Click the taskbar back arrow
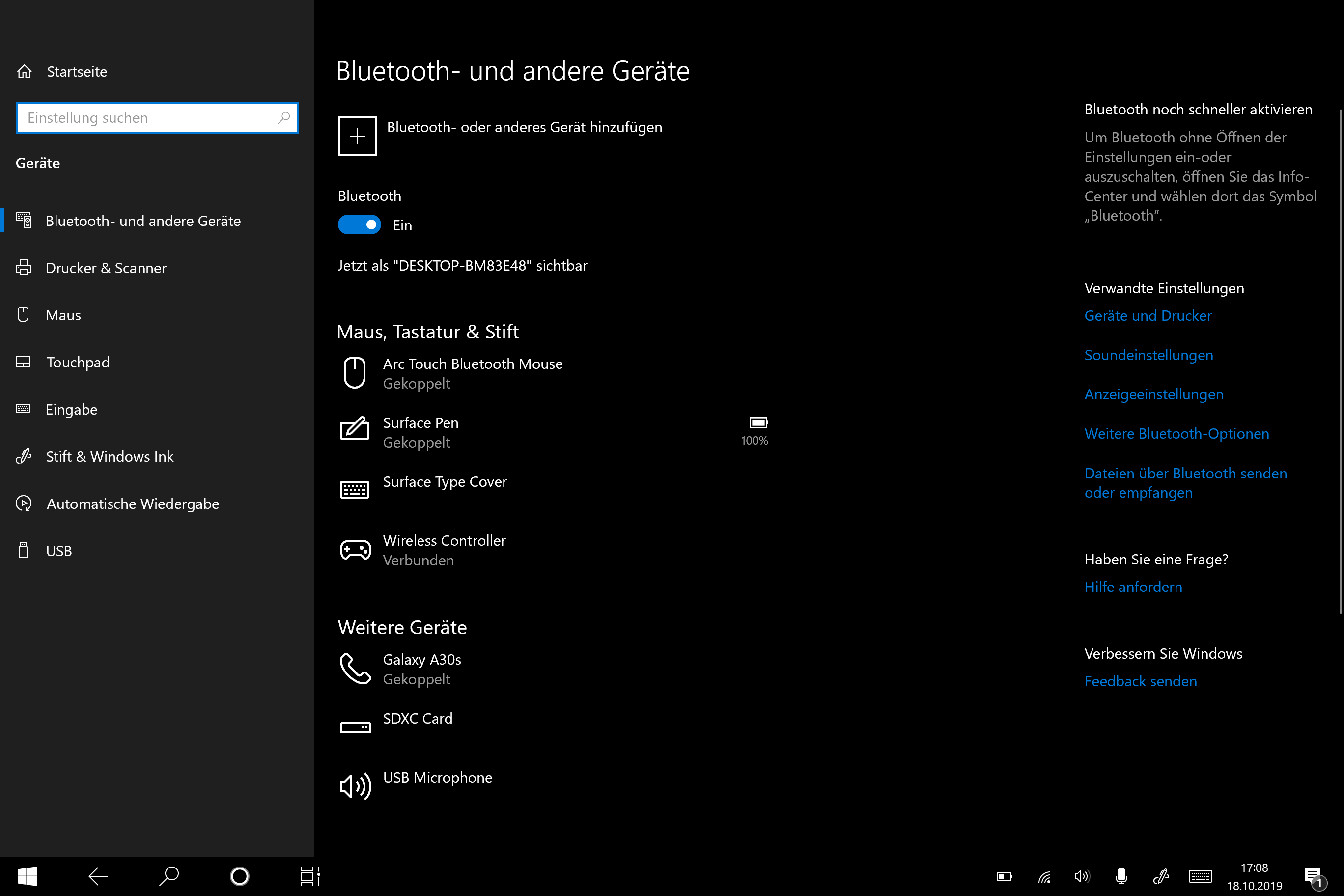 click(x=98, y=876)
